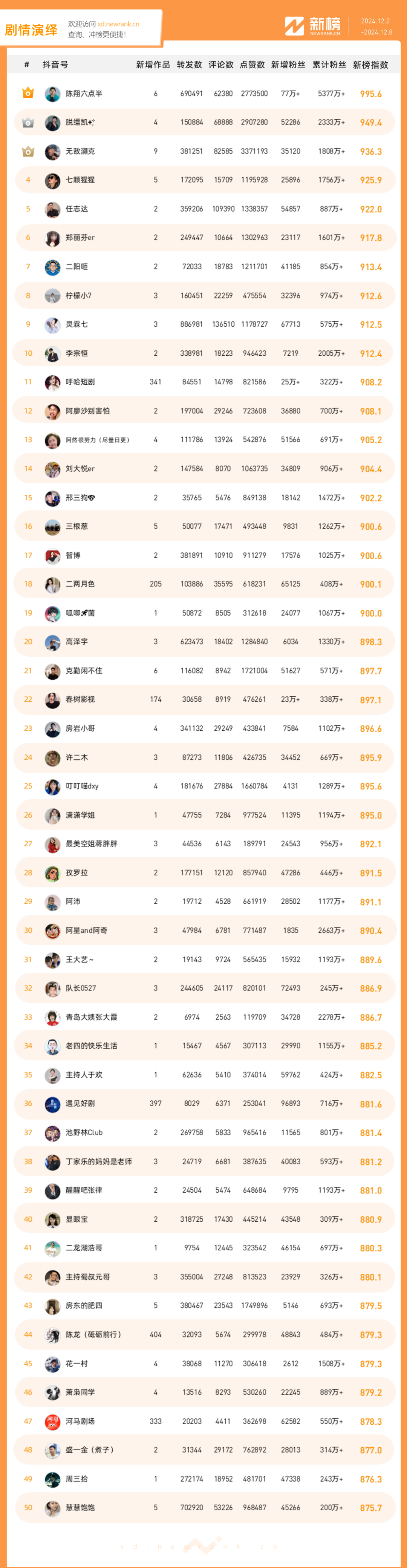Open 陈翔六点半 avatar thumbnail
The height and width of the screenshot is (1568, 407).
coord(52,94)
